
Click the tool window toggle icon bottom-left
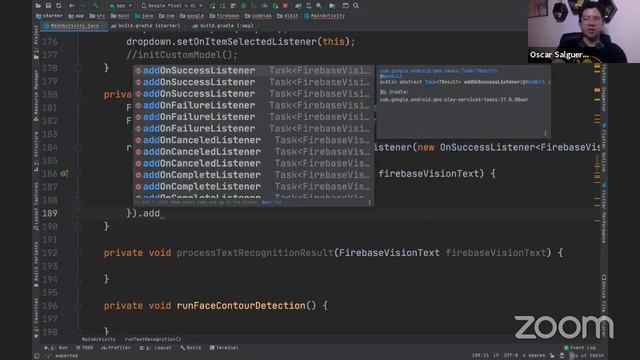pos(37,356)
